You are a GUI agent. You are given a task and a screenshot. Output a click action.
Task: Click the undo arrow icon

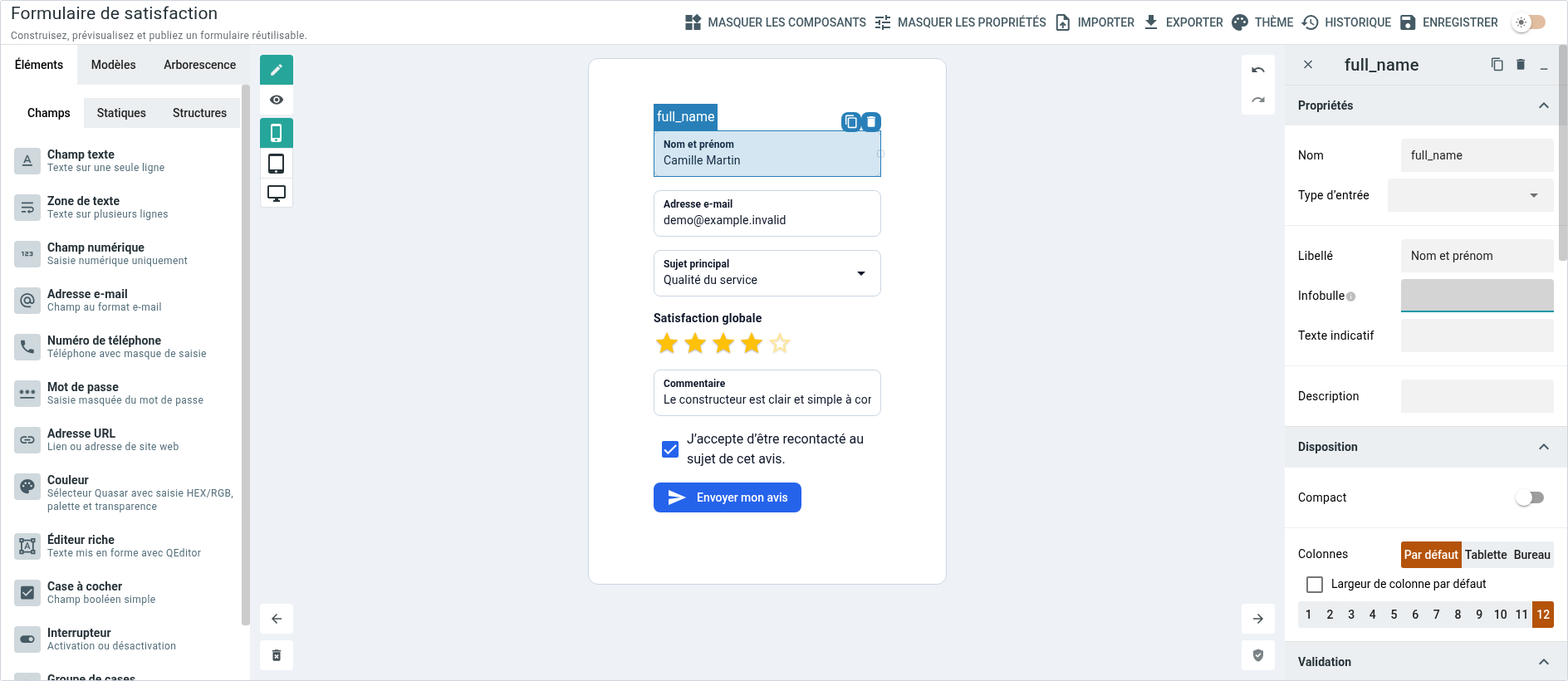coord(1258,70)
